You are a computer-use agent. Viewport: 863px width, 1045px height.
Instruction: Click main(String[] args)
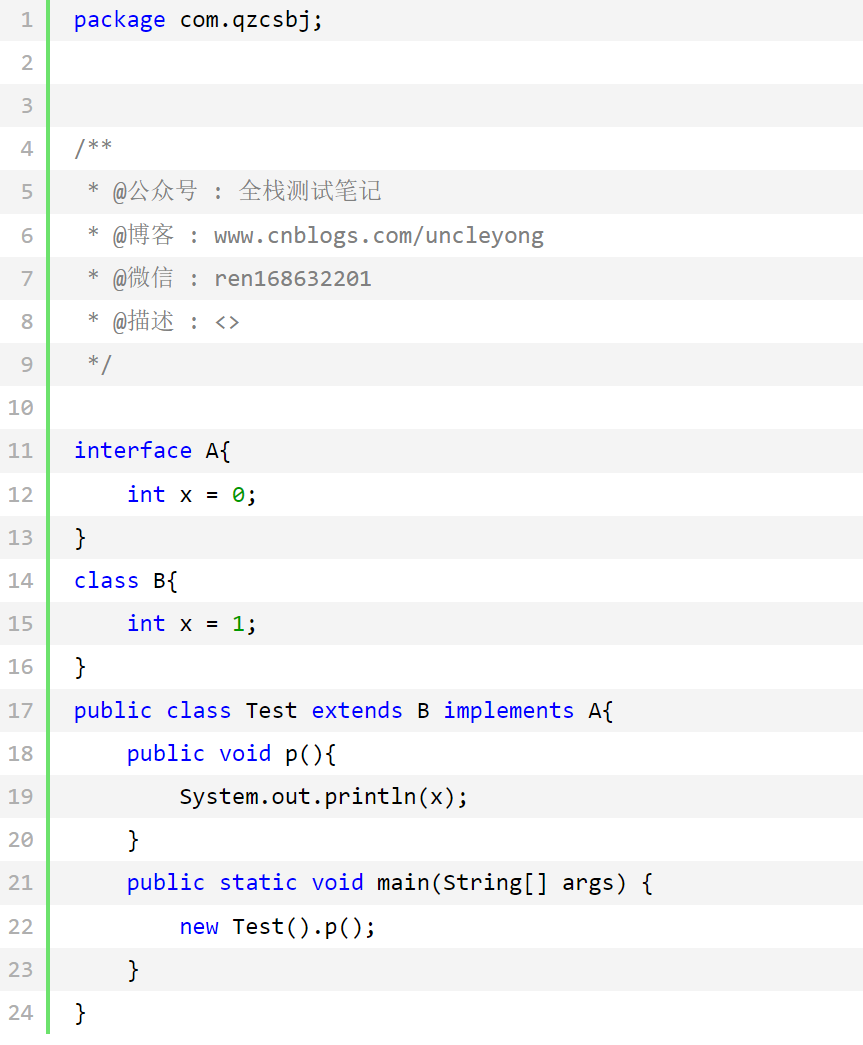[x=501, y=883]
